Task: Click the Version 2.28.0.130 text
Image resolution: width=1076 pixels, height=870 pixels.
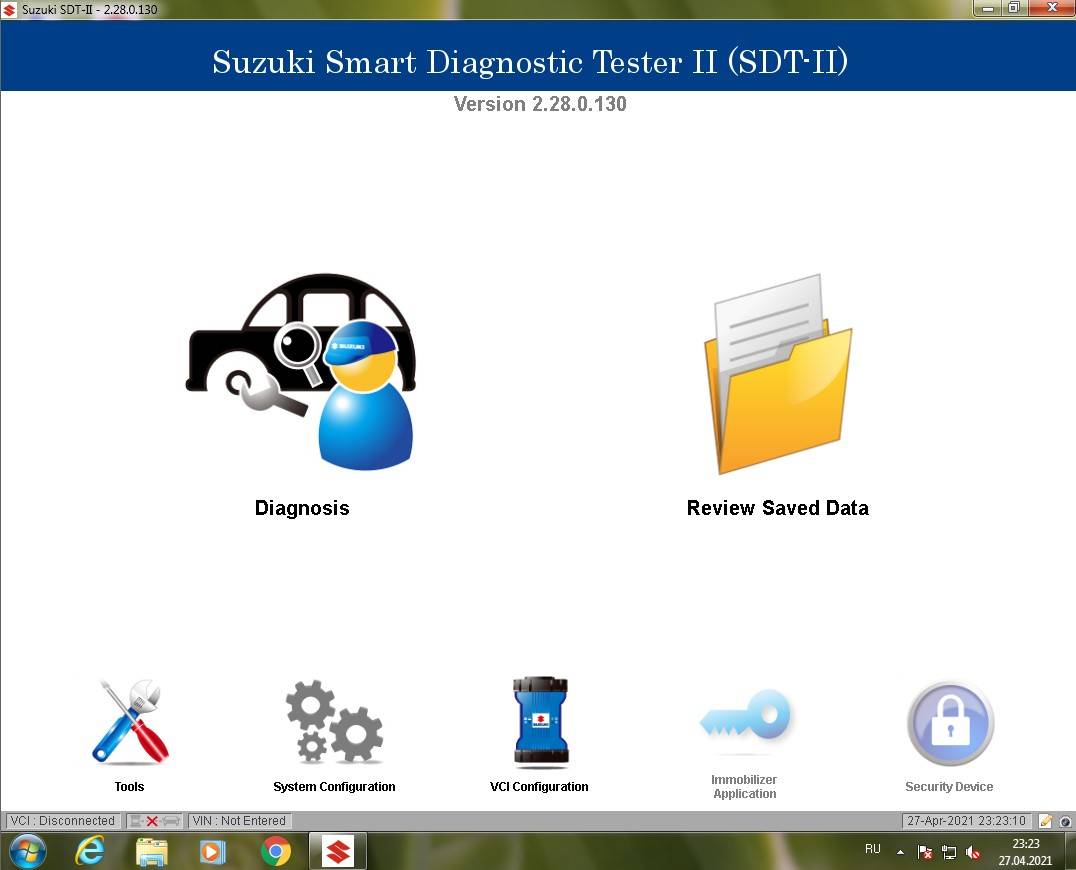Action: (540, 104)
